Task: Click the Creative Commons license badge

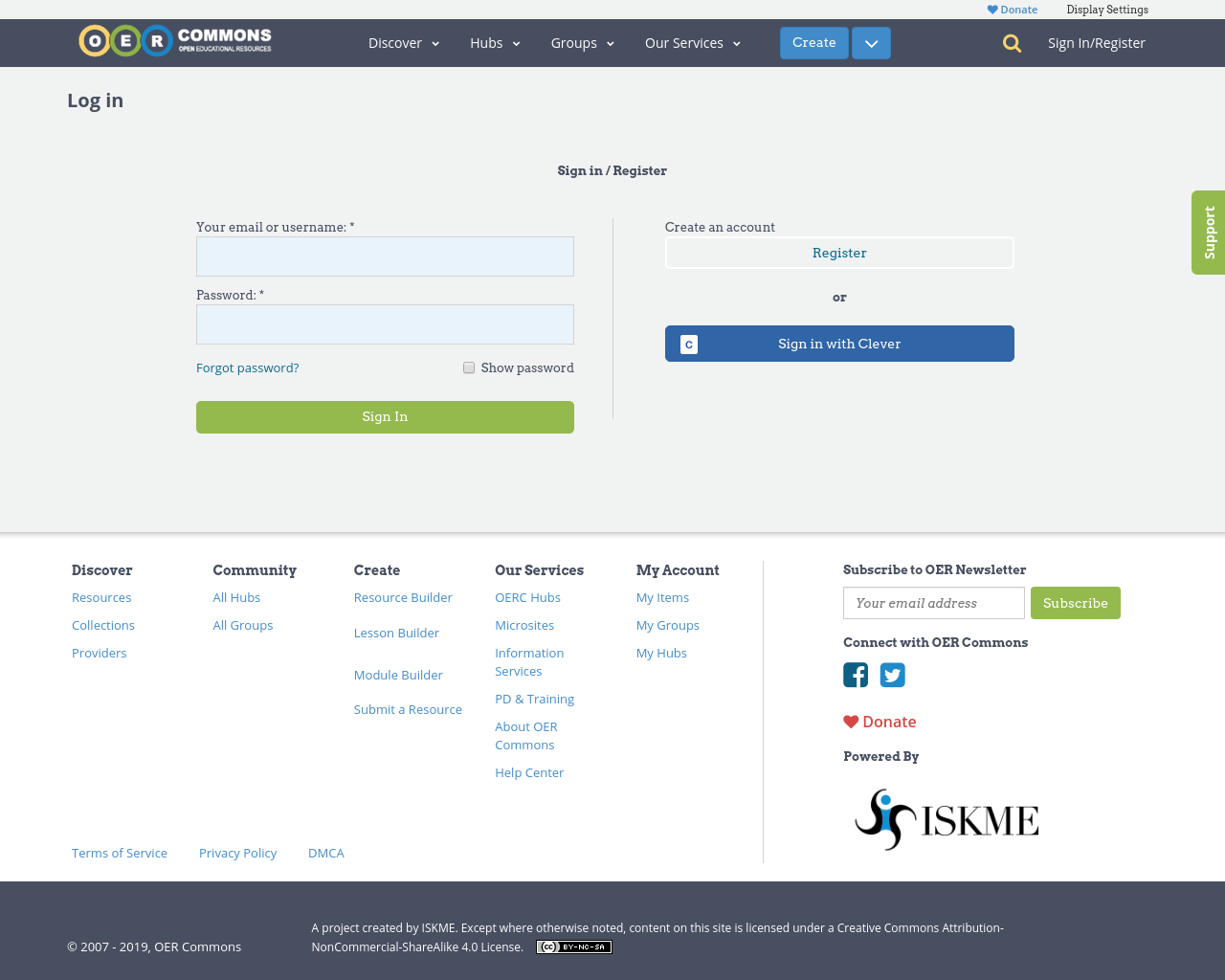Action: click(x=573, y=947)
